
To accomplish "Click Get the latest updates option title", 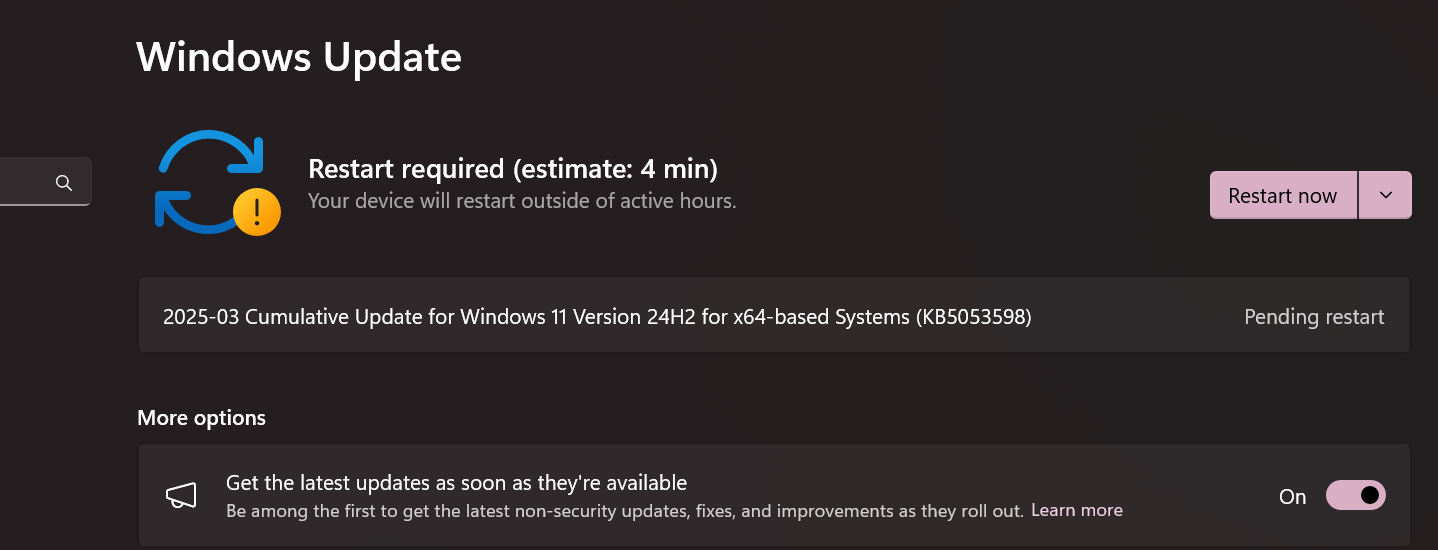I will coord(457,483).
